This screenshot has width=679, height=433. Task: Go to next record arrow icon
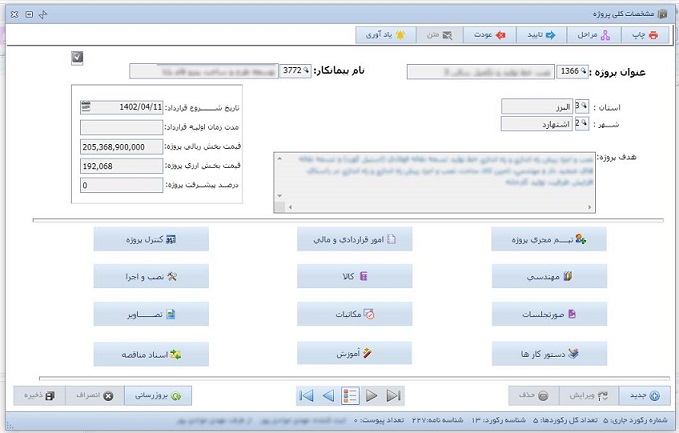click(x=371, y=395)
